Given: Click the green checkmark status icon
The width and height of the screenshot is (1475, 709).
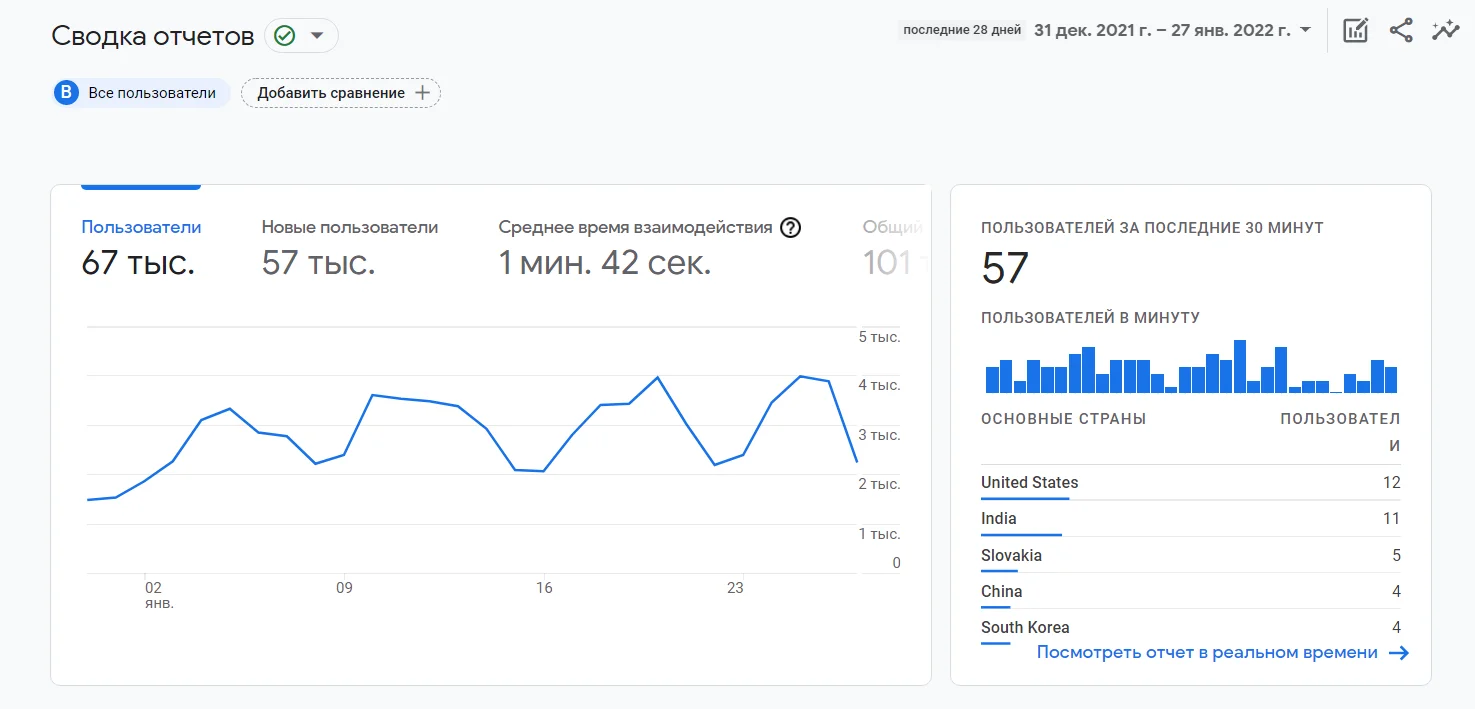Looking at the screenshot, I should [x=285, y=36].
